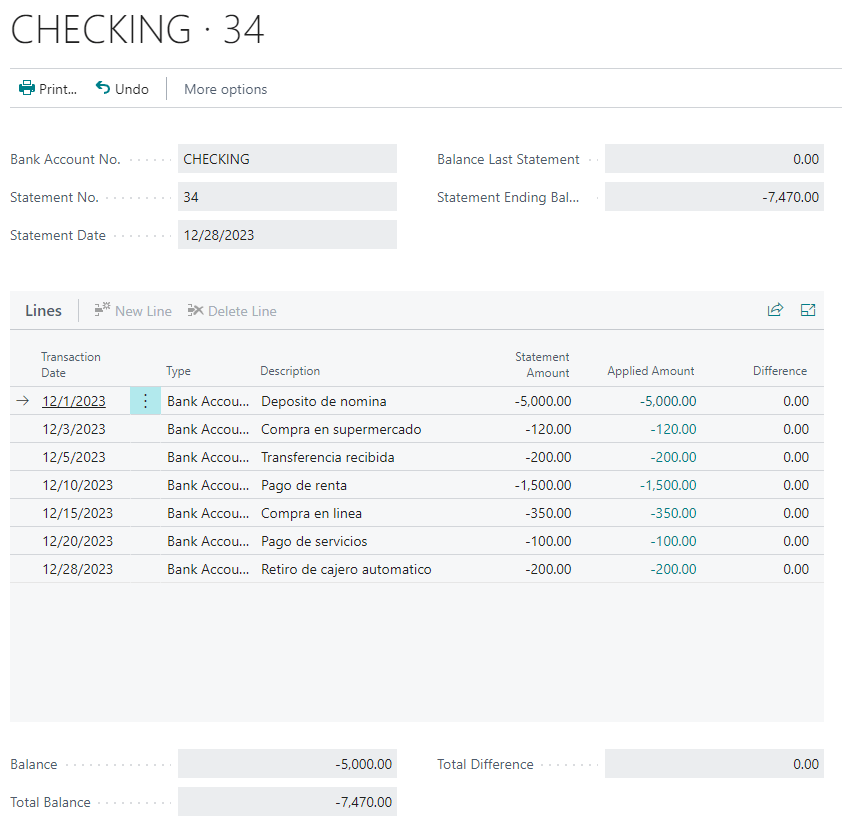Screen dimensions: 859x834
Task: Click the Undo arrow icon
Action: 103,88
